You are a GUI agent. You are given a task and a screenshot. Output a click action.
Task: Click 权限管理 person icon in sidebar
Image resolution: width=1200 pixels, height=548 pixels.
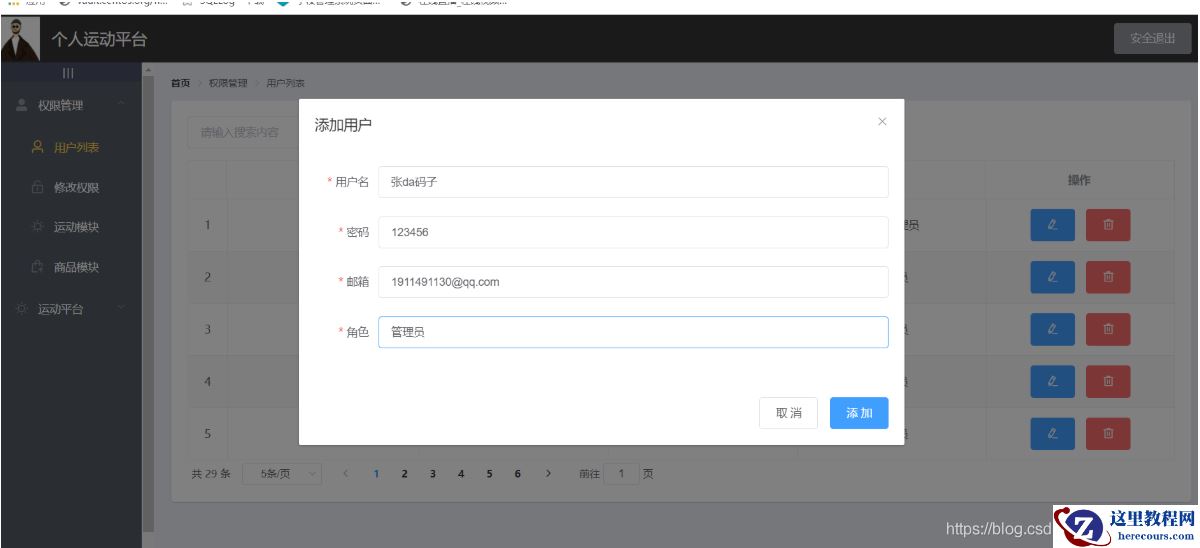(22, 105)
